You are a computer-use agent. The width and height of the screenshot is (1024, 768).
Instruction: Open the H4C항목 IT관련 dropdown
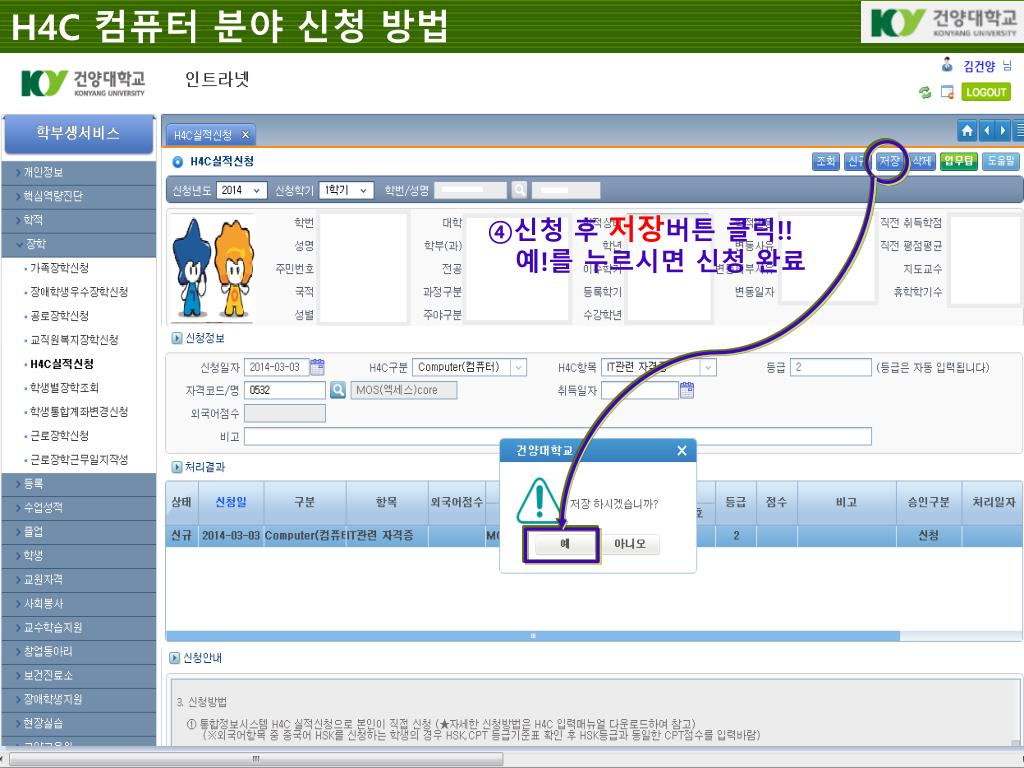(658, 367)
